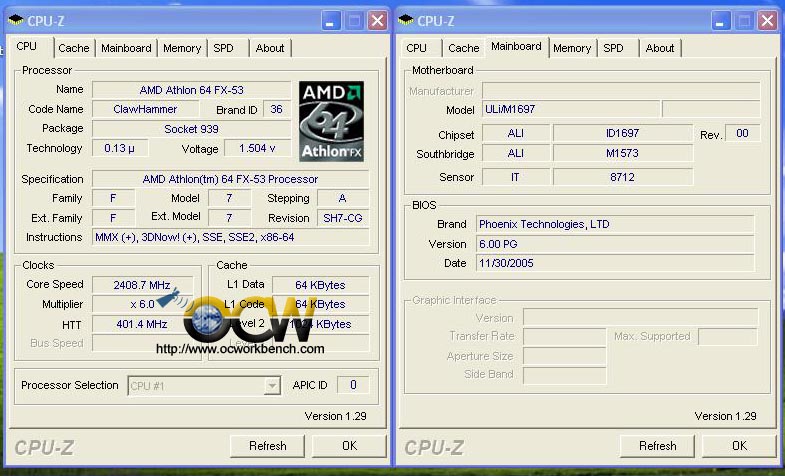Image resolution: width=785 pixels, height=476 pixels.
Task: Click the Package value Socket 939
Action: (191, 129)
